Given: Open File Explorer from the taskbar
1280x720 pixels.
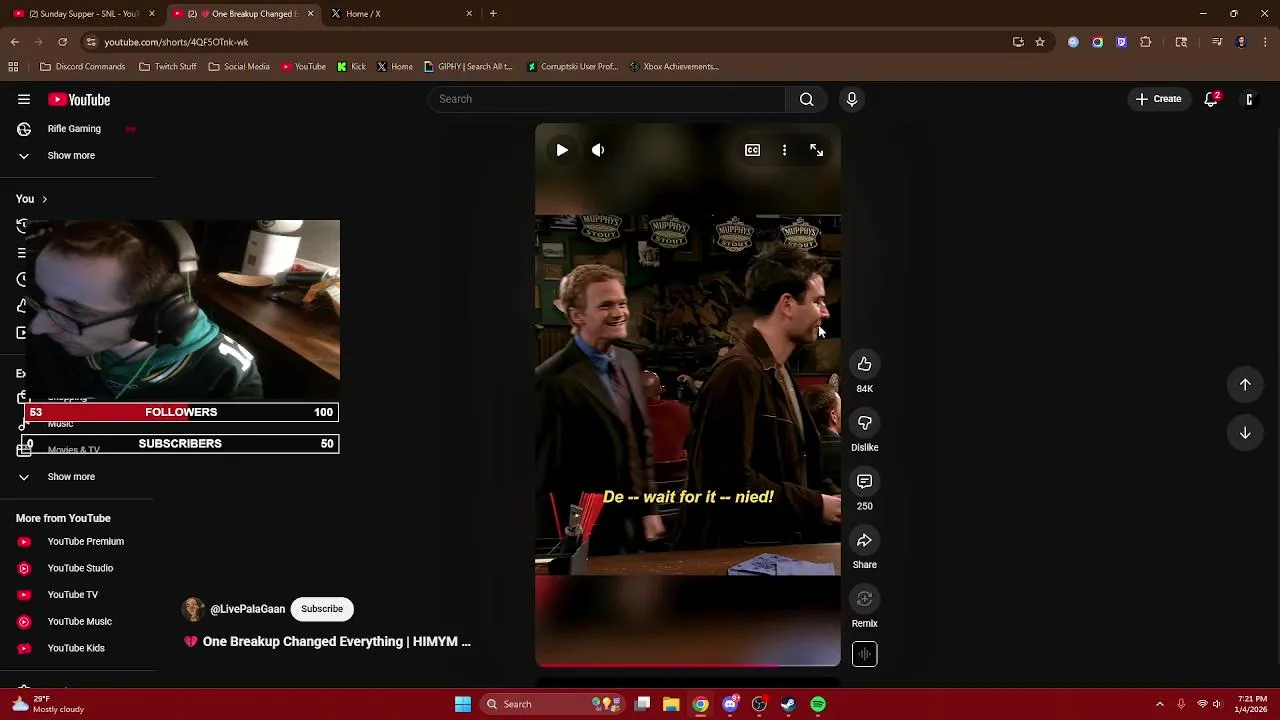Looking at the screenshot, I should click(671, 704).
